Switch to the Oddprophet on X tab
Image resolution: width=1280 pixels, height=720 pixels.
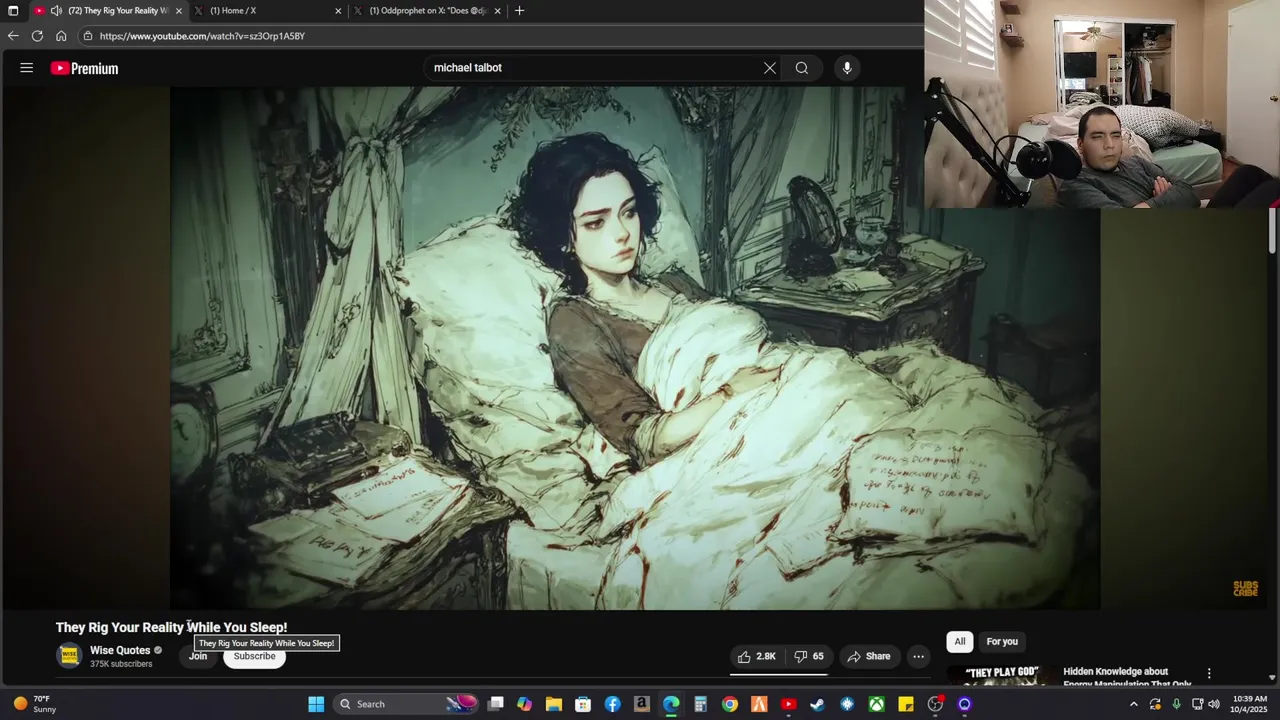point(428,11)
